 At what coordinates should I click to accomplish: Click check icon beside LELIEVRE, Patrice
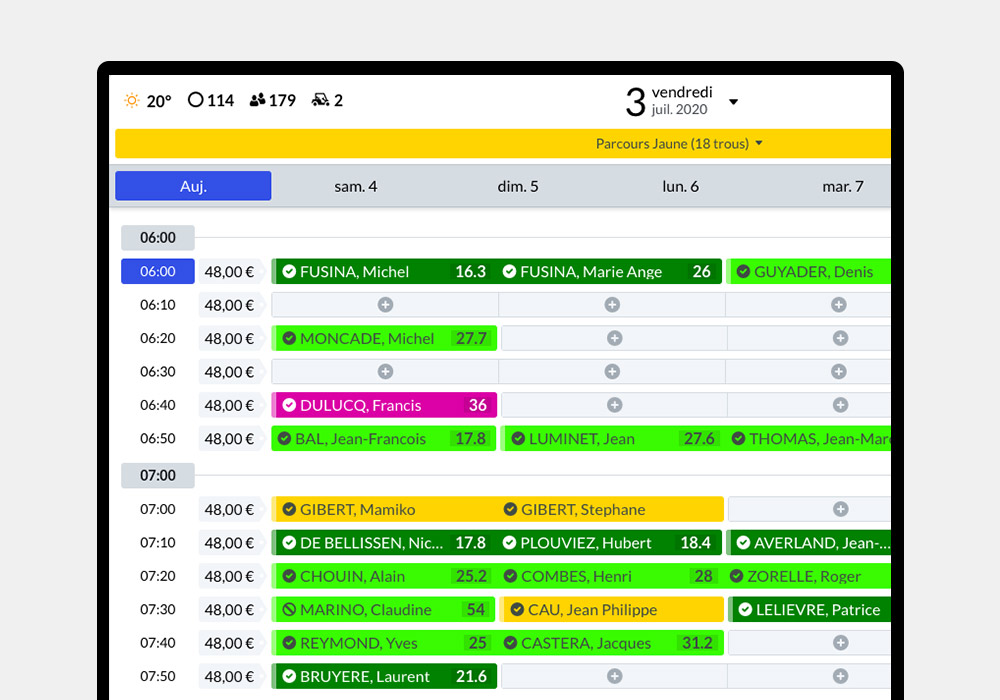745,609
